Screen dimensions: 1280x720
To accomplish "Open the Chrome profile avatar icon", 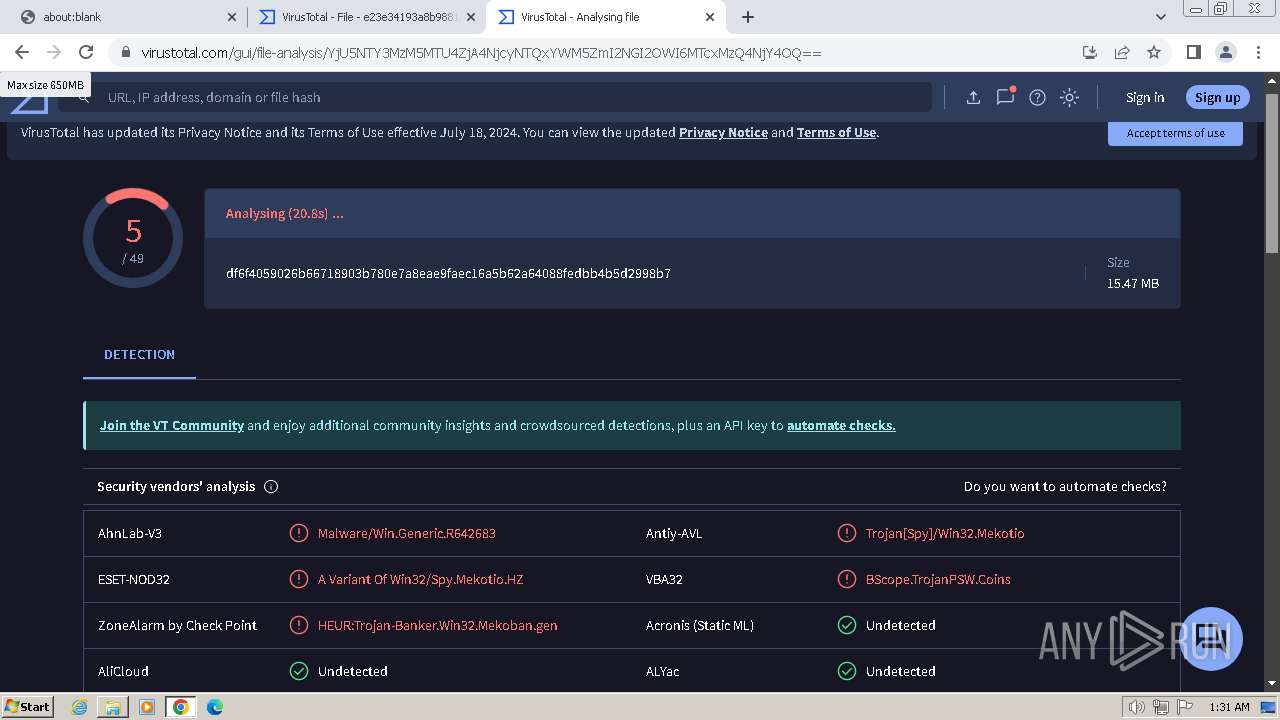I will (x=1225, y=52).
